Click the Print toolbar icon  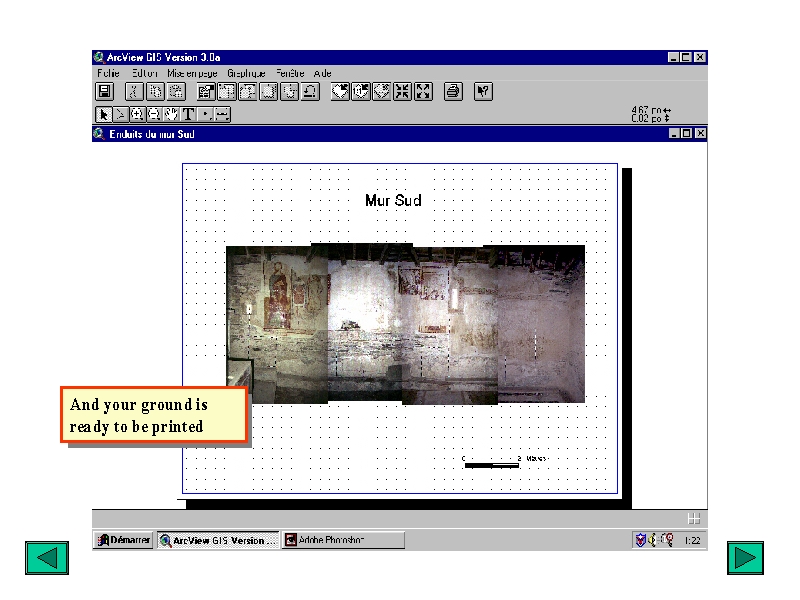pyautogui.click(x=453, y=92)
